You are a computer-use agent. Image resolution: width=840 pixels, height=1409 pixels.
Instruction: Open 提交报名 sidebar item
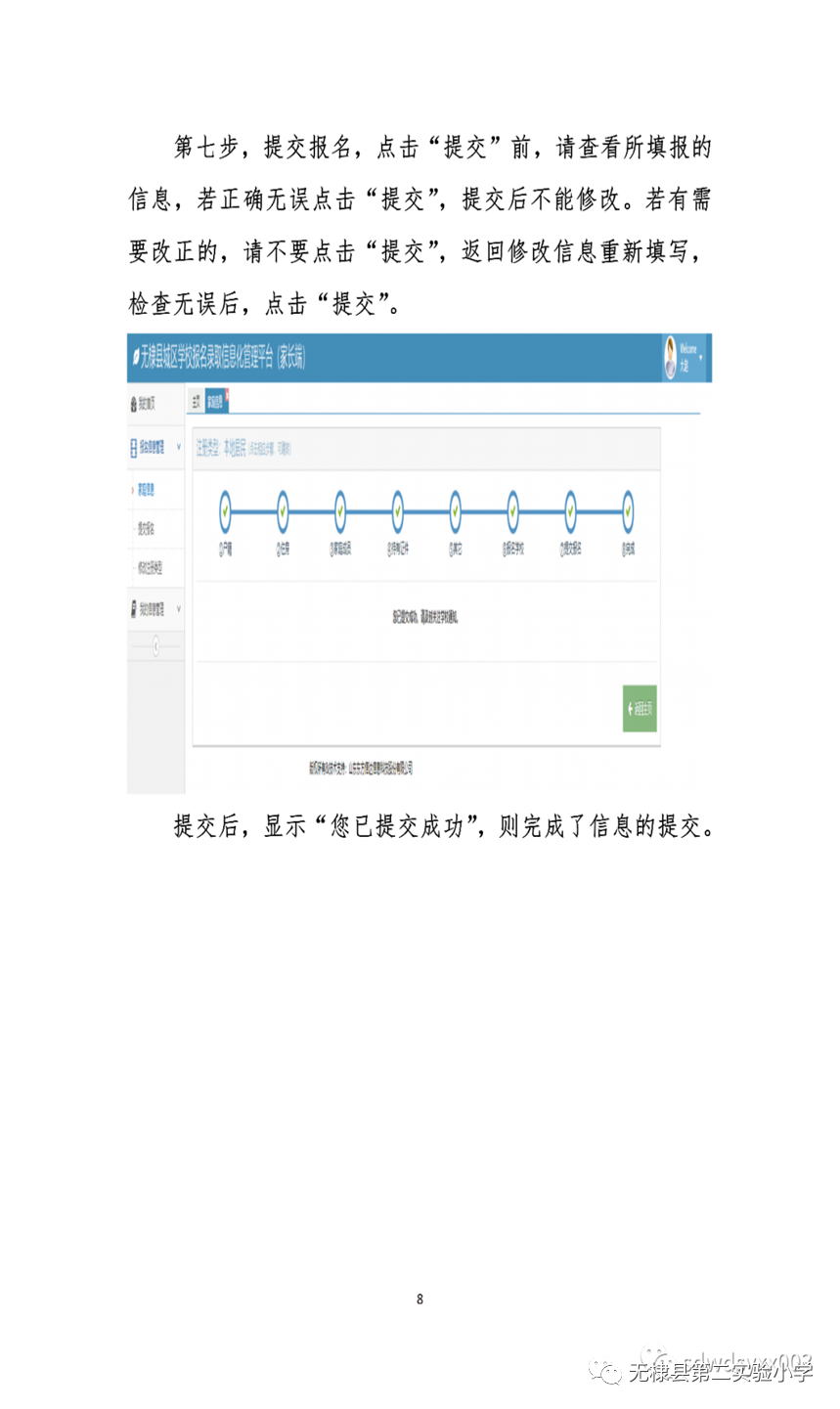pyautogui.click(x=146, y=529)
